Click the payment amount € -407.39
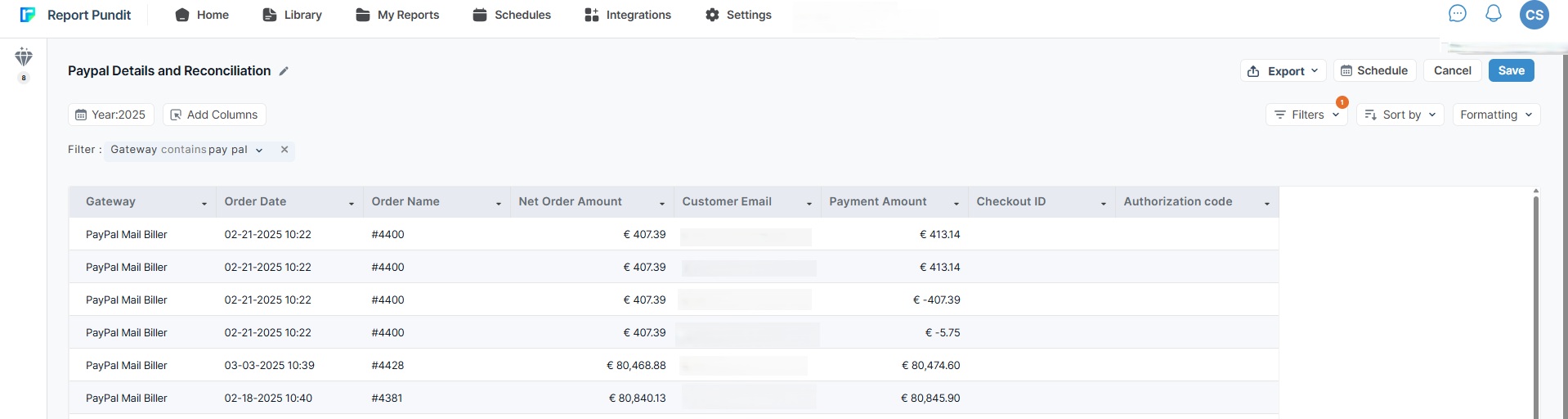Screen dimensions: 1568x419 (937, 300)
